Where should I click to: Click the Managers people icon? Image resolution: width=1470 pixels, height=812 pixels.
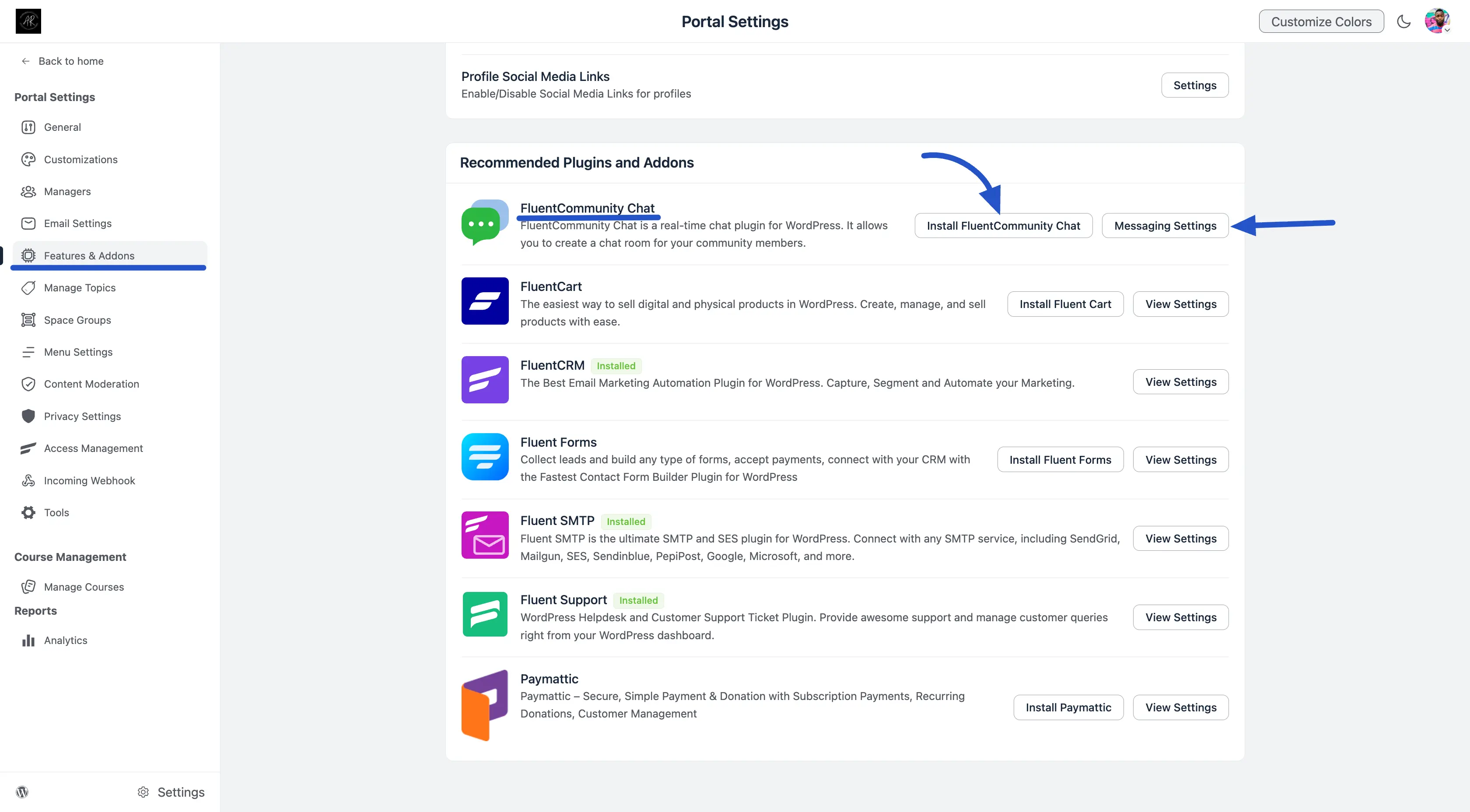click(28, 191)
